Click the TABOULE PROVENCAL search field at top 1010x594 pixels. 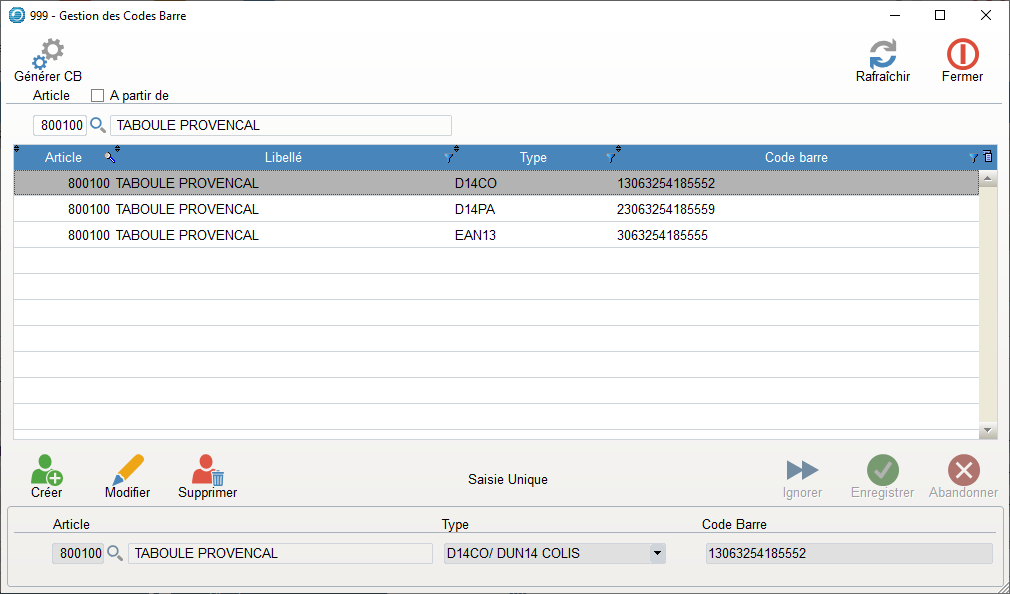[x=280, y=125]
